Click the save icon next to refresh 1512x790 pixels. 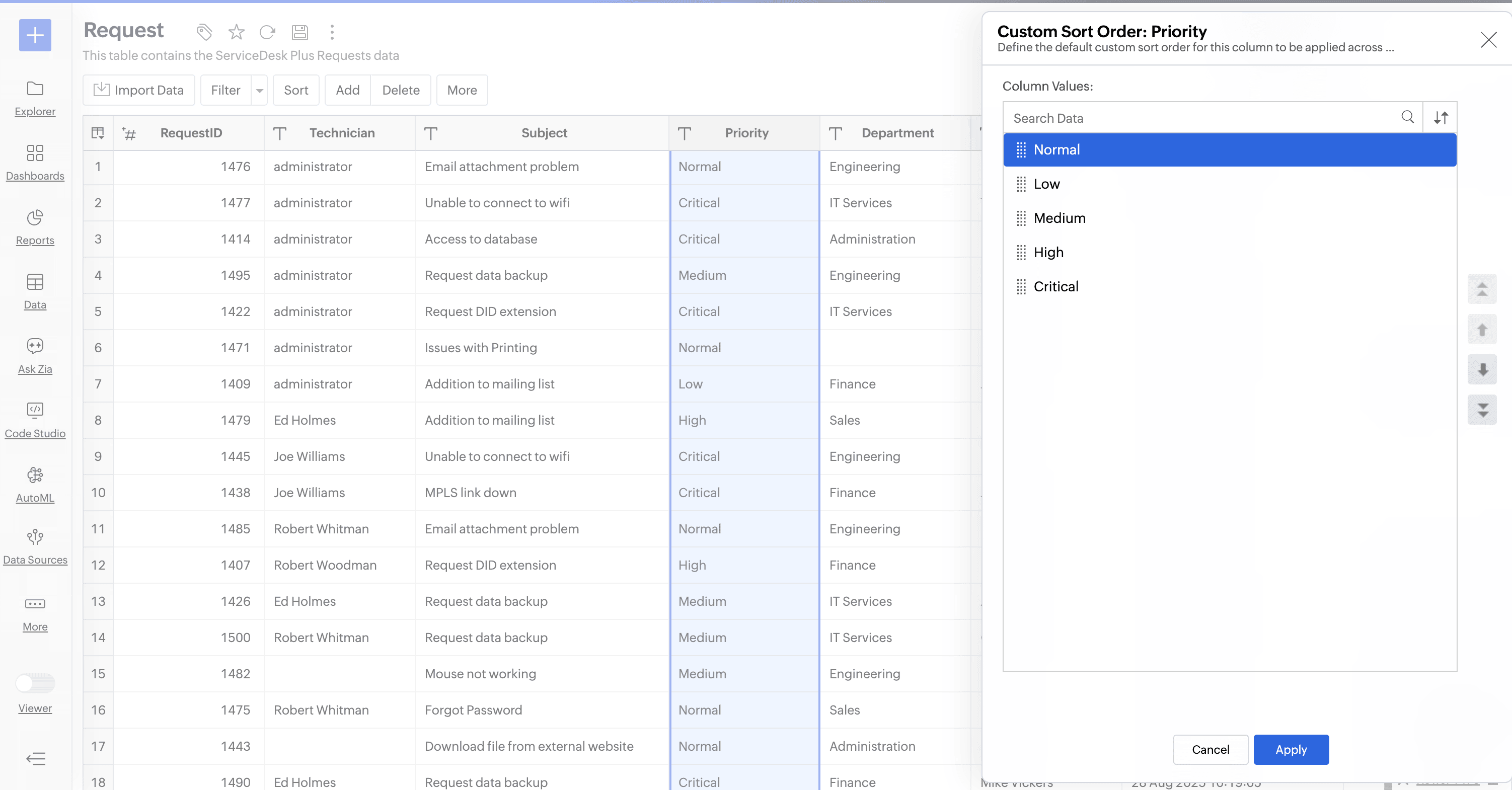[x=300, y=32]
